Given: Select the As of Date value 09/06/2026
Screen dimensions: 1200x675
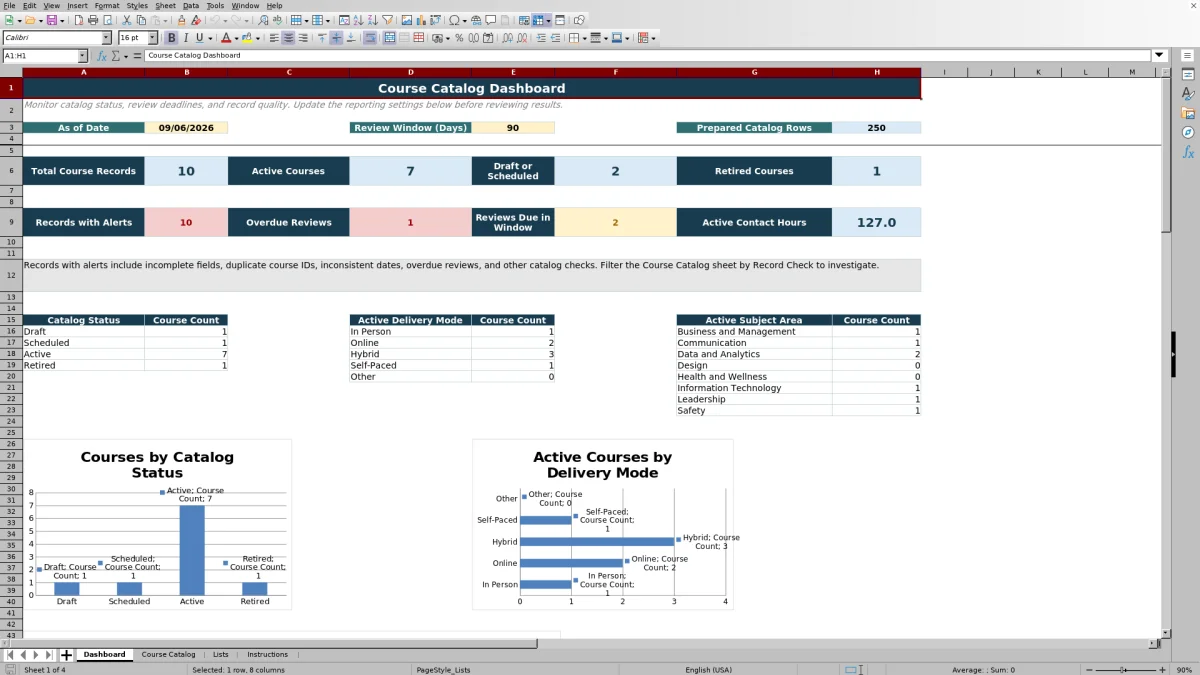Looking at the screenshot, I should coord(186,128).
